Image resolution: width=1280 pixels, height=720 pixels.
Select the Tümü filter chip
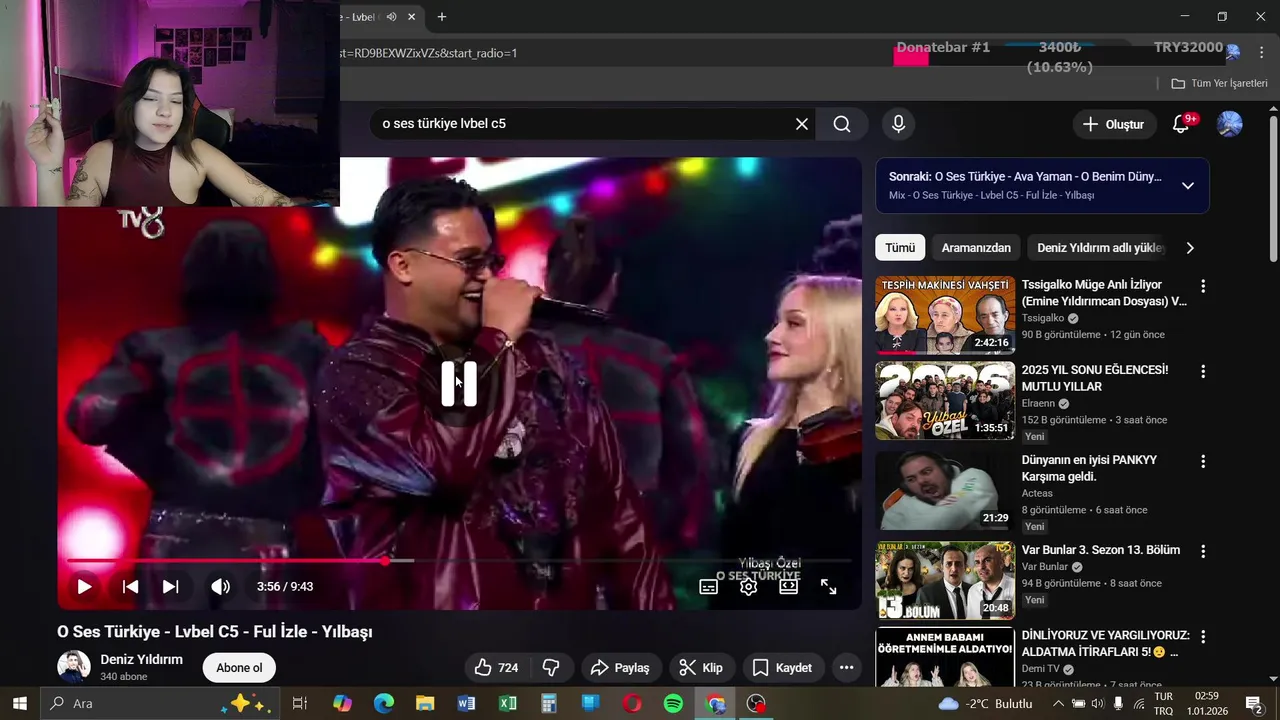tap(900, 248)
